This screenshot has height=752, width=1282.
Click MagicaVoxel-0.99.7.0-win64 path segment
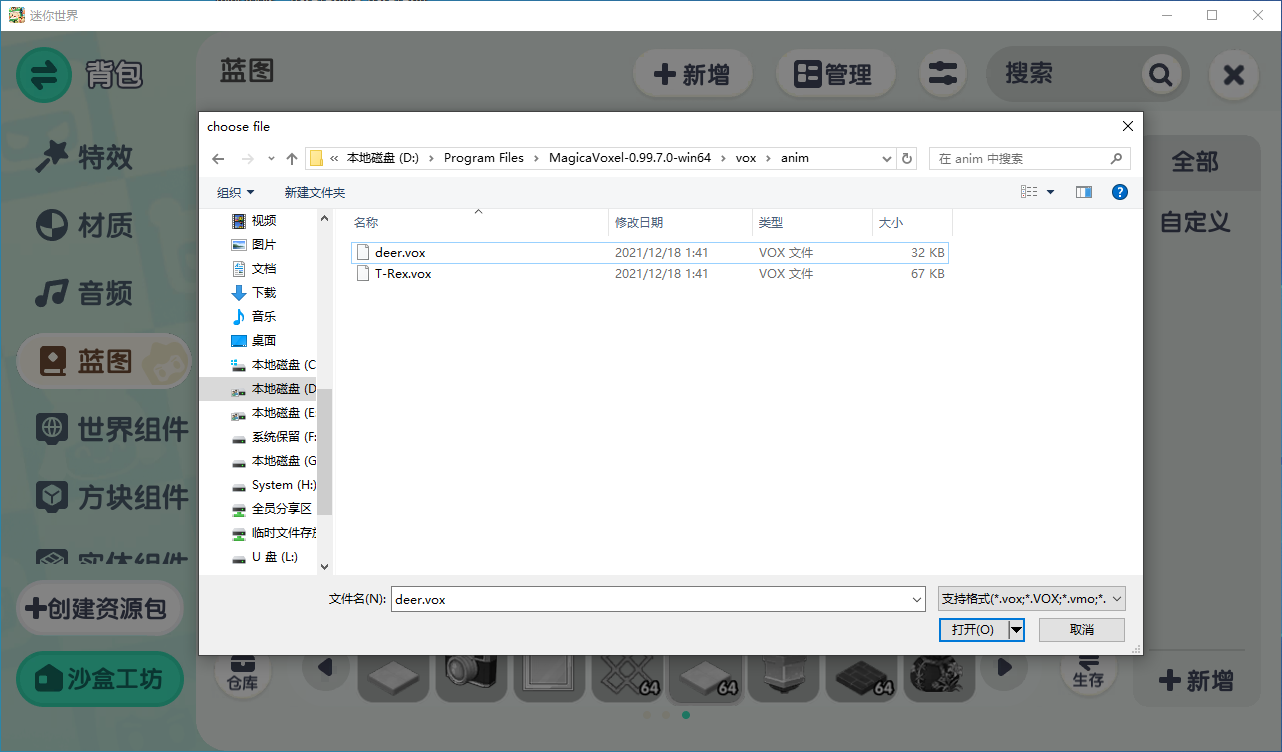pos(630,158)
